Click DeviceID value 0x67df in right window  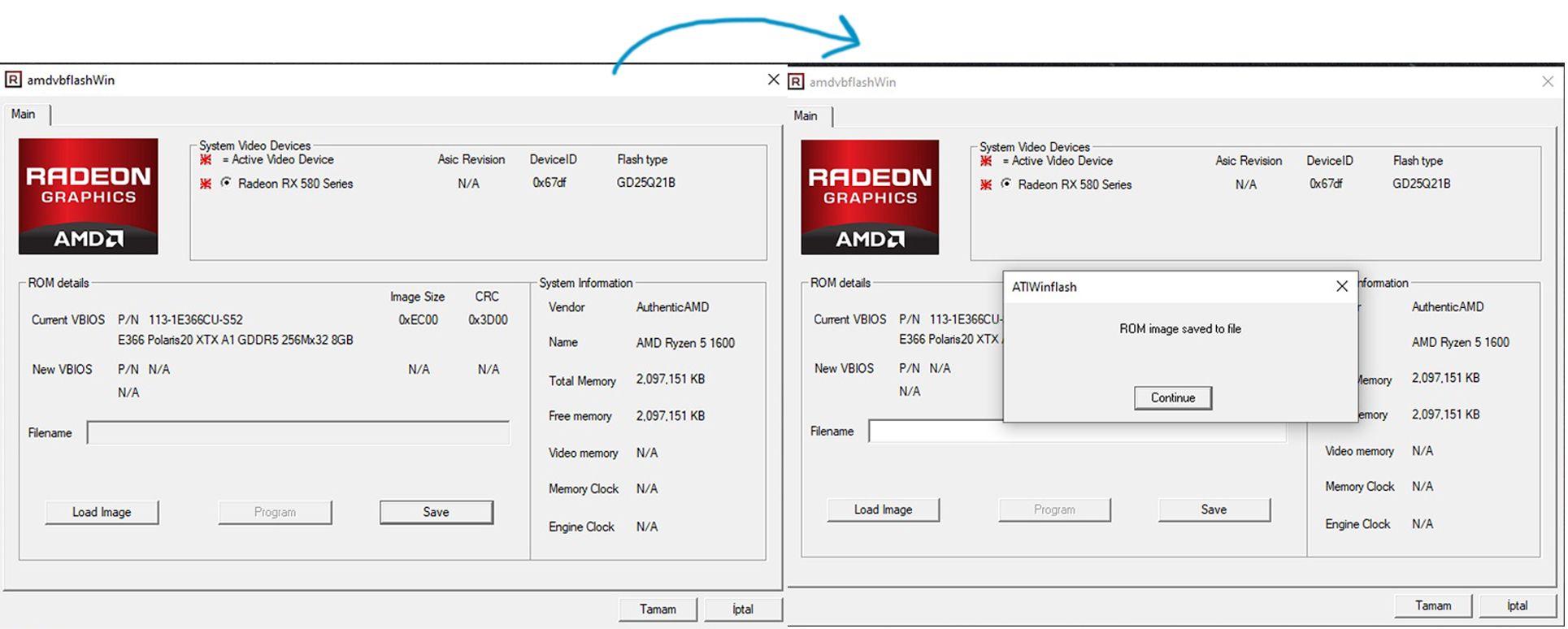pyautogui.click(x=1327, y=184)
